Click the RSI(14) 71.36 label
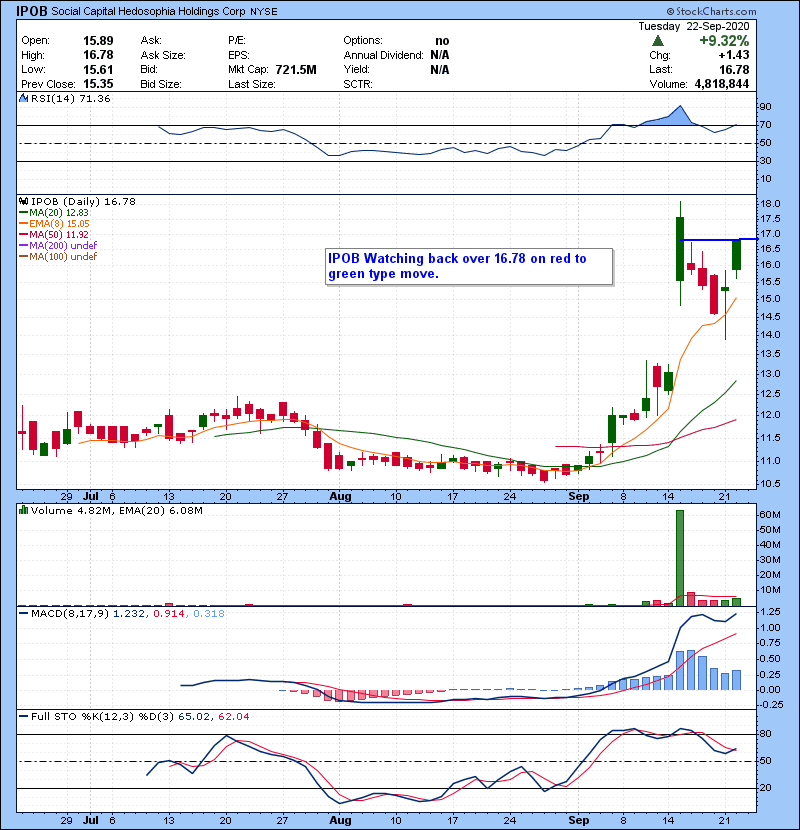 pyautogui.click(x=70, y=98)
